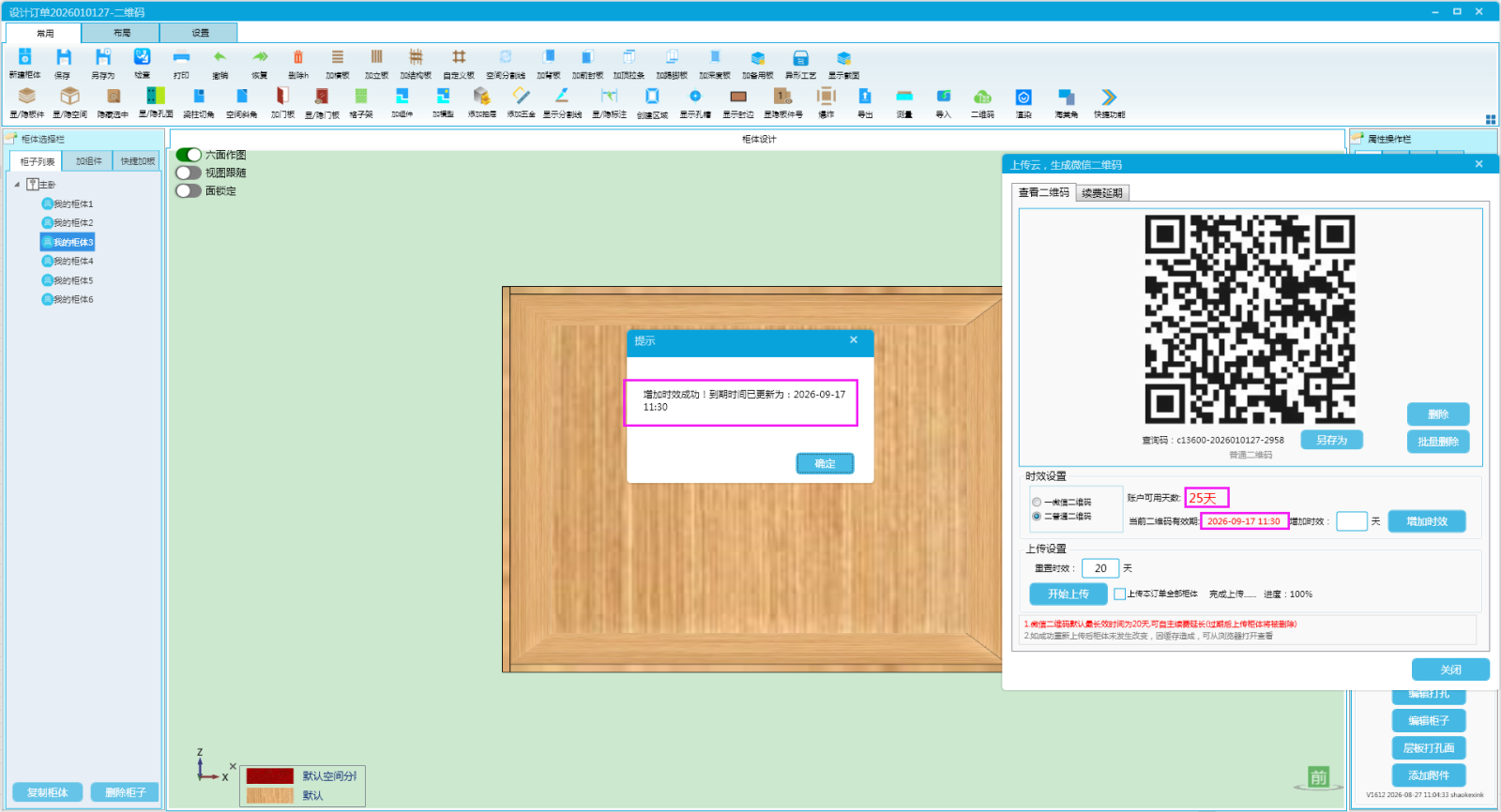This screenshot has height=812, width=1501.
Task: Toggle the 六面作图 switch off
Action: (x=189, y=155)
